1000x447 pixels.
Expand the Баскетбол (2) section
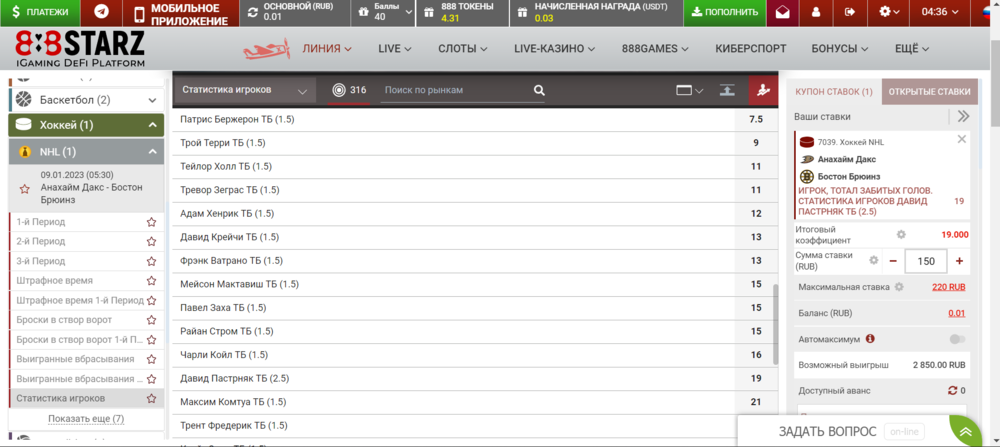pos(87,100)
